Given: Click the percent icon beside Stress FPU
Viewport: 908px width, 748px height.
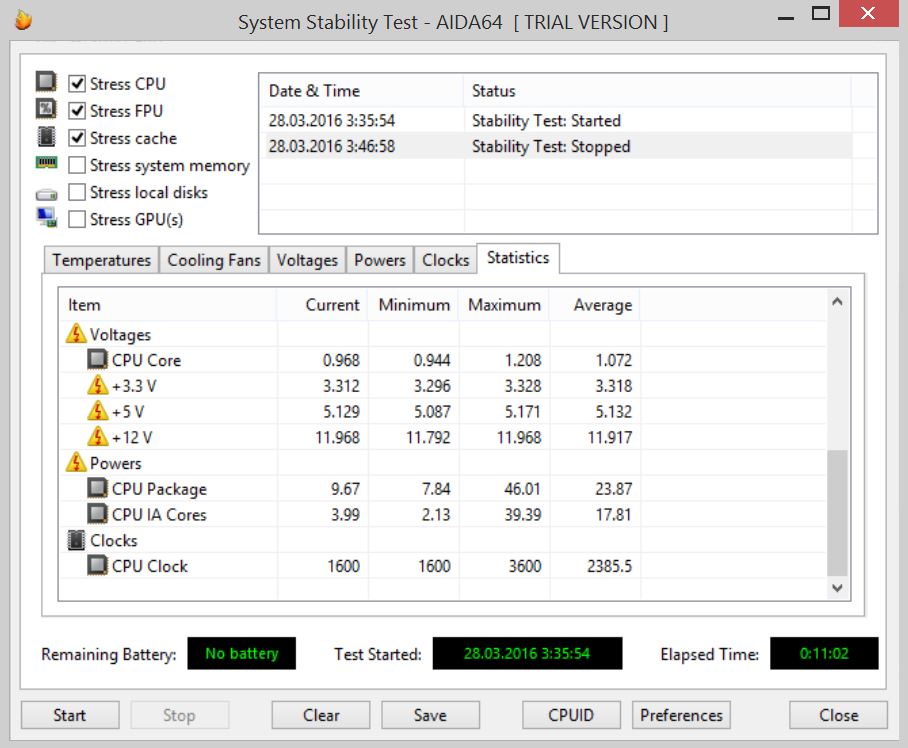Looking at the screenshot, I should [46, 109].
